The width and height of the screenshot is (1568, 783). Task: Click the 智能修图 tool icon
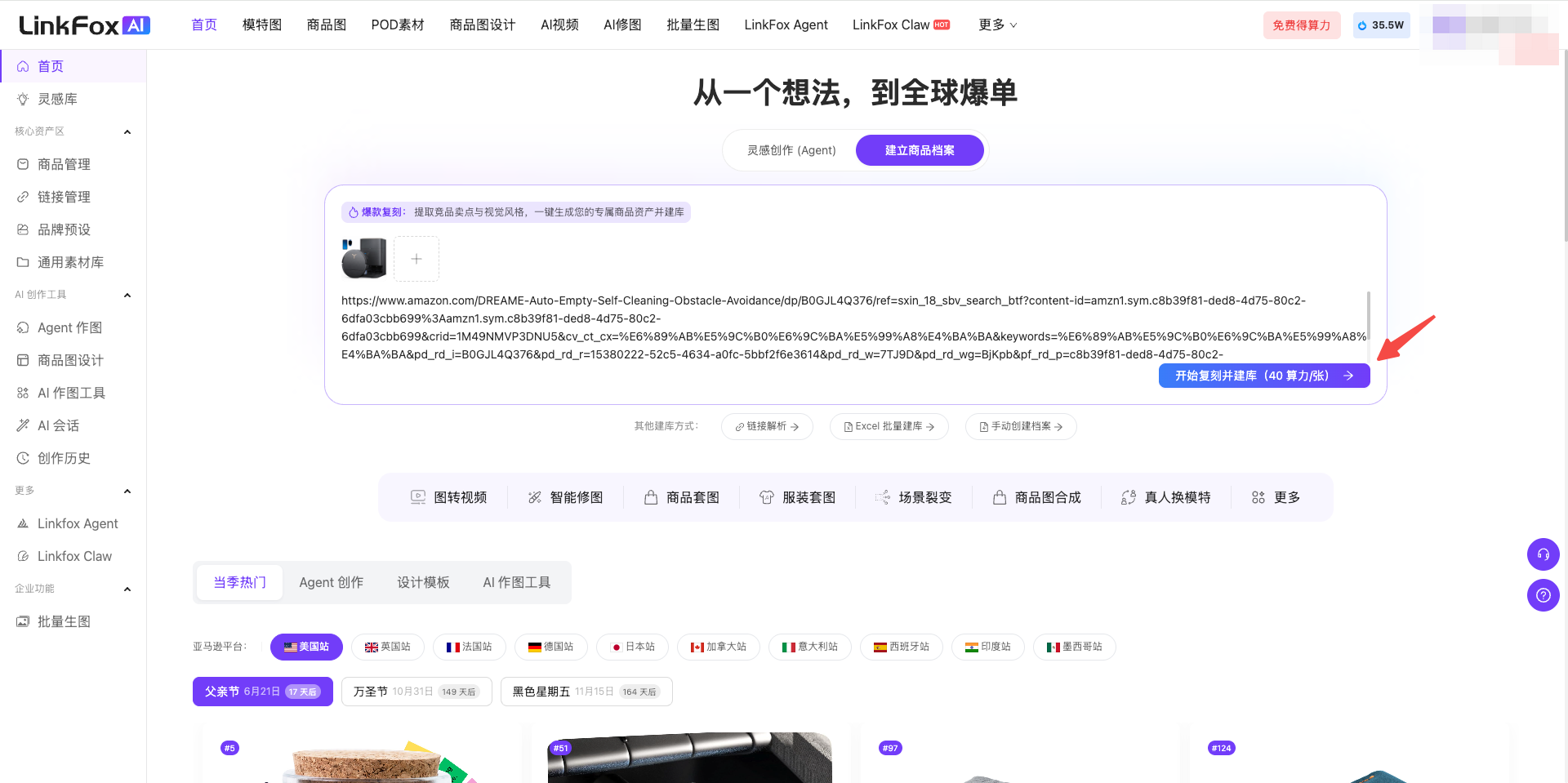[535, 497]
